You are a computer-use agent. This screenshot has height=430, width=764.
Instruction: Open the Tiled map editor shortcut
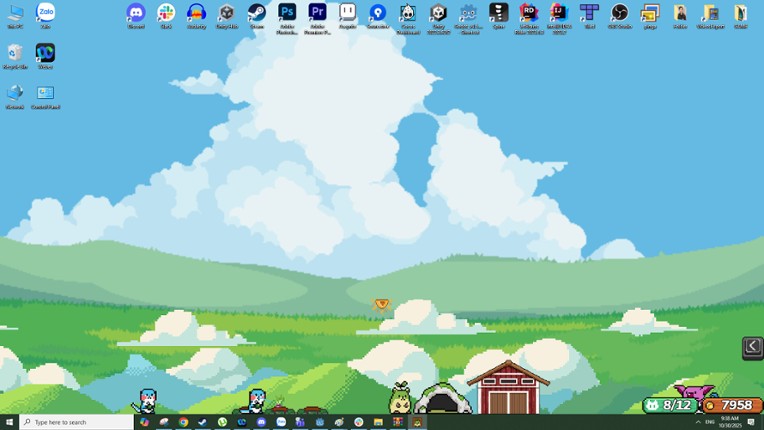pos(589,16)
